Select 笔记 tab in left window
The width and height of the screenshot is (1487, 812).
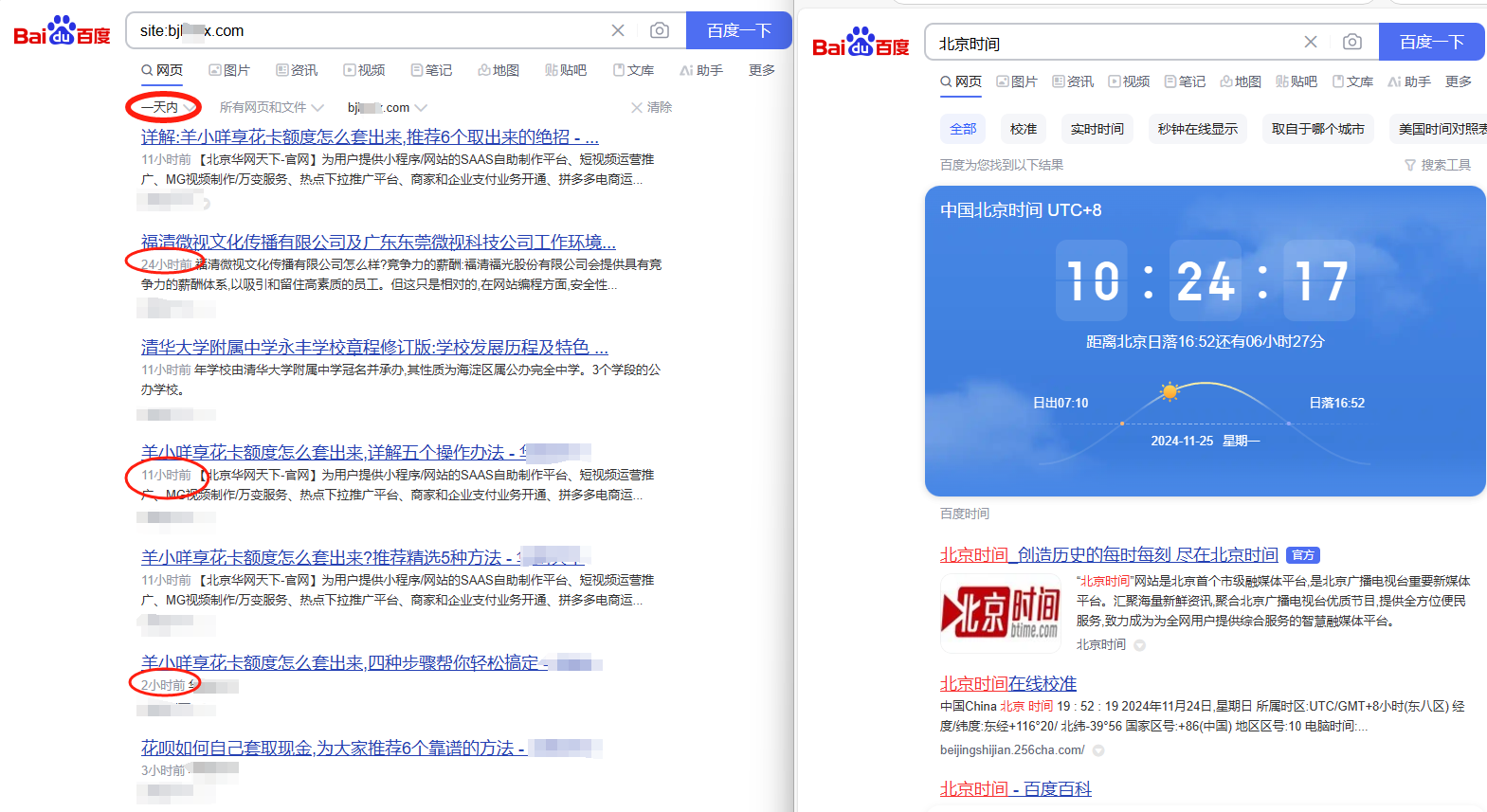coord(431,70)
